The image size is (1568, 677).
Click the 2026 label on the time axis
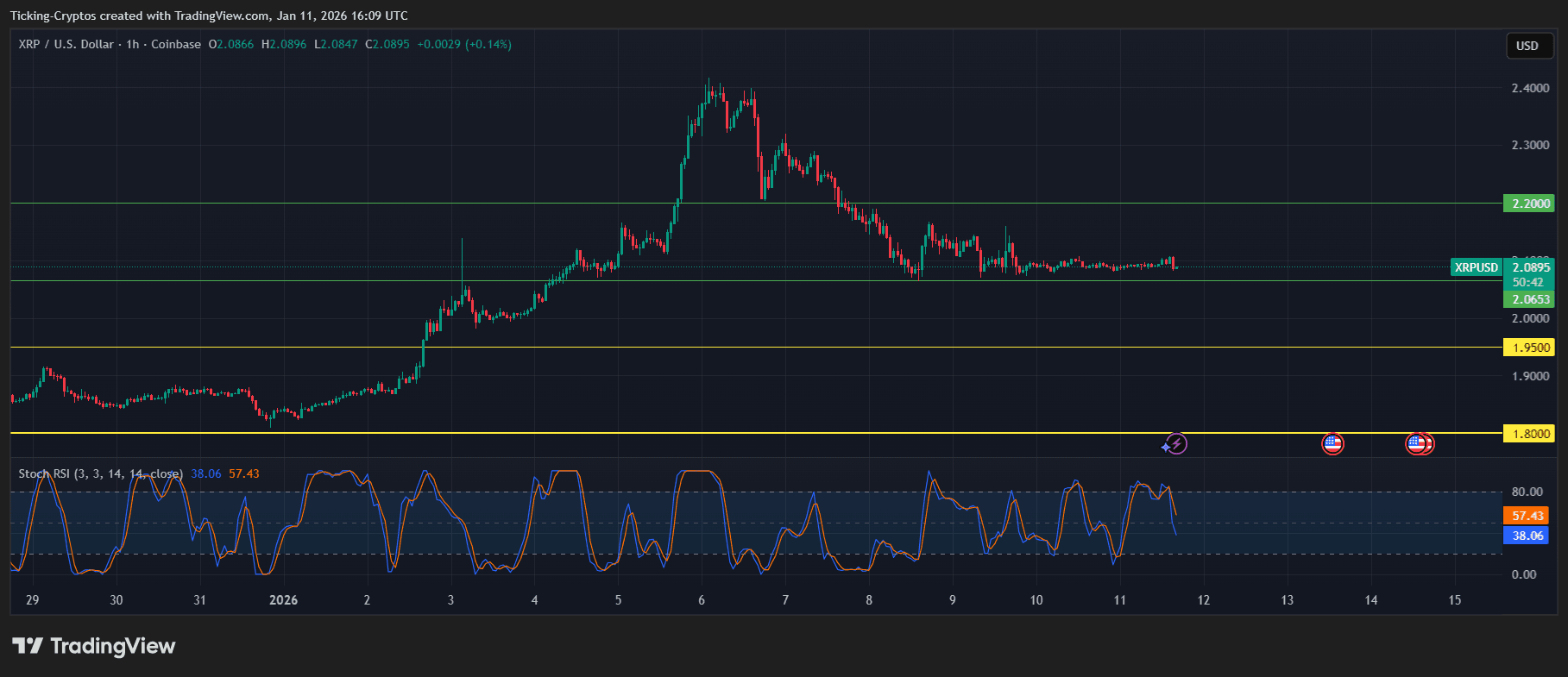point(283,600)
